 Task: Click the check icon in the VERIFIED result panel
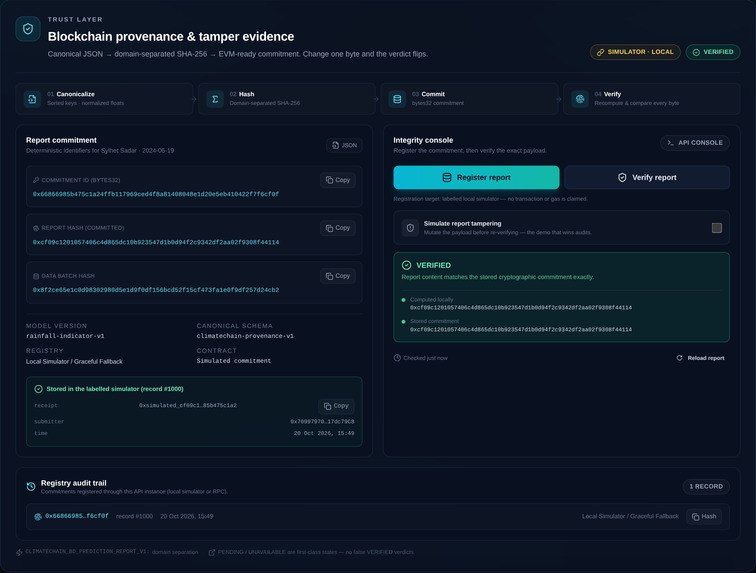coord(406,265)
